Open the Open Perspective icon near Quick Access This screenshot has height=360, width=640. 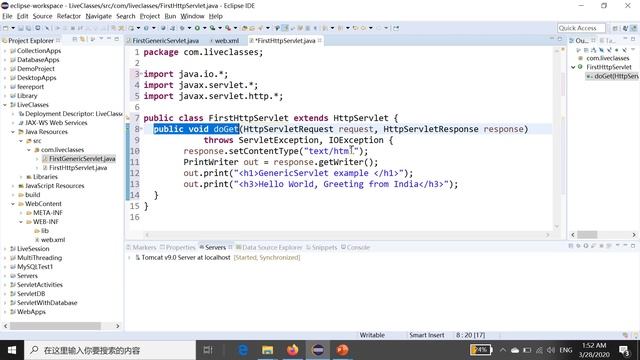tap(615, 28)
